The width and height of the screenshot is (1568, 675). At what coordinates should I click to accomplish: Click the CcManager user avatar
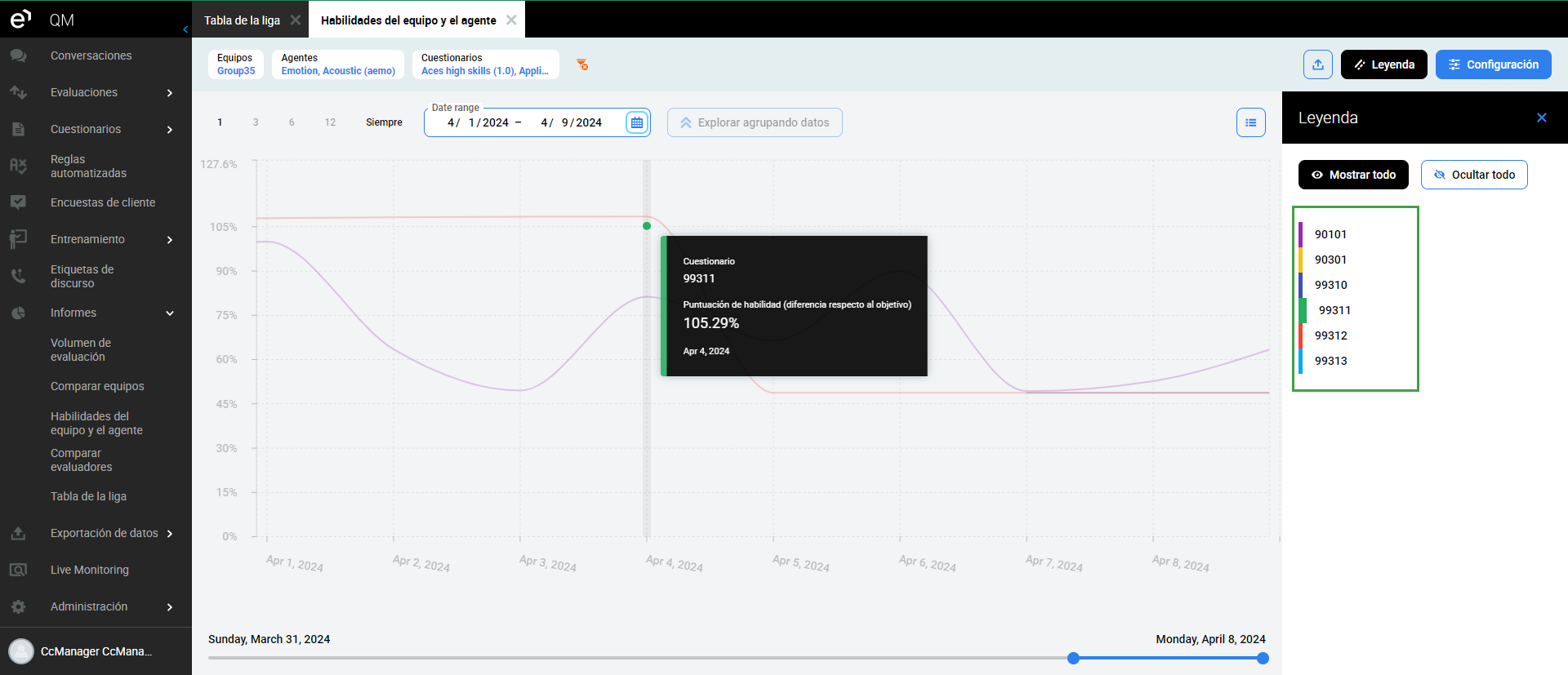coord(21,651)
